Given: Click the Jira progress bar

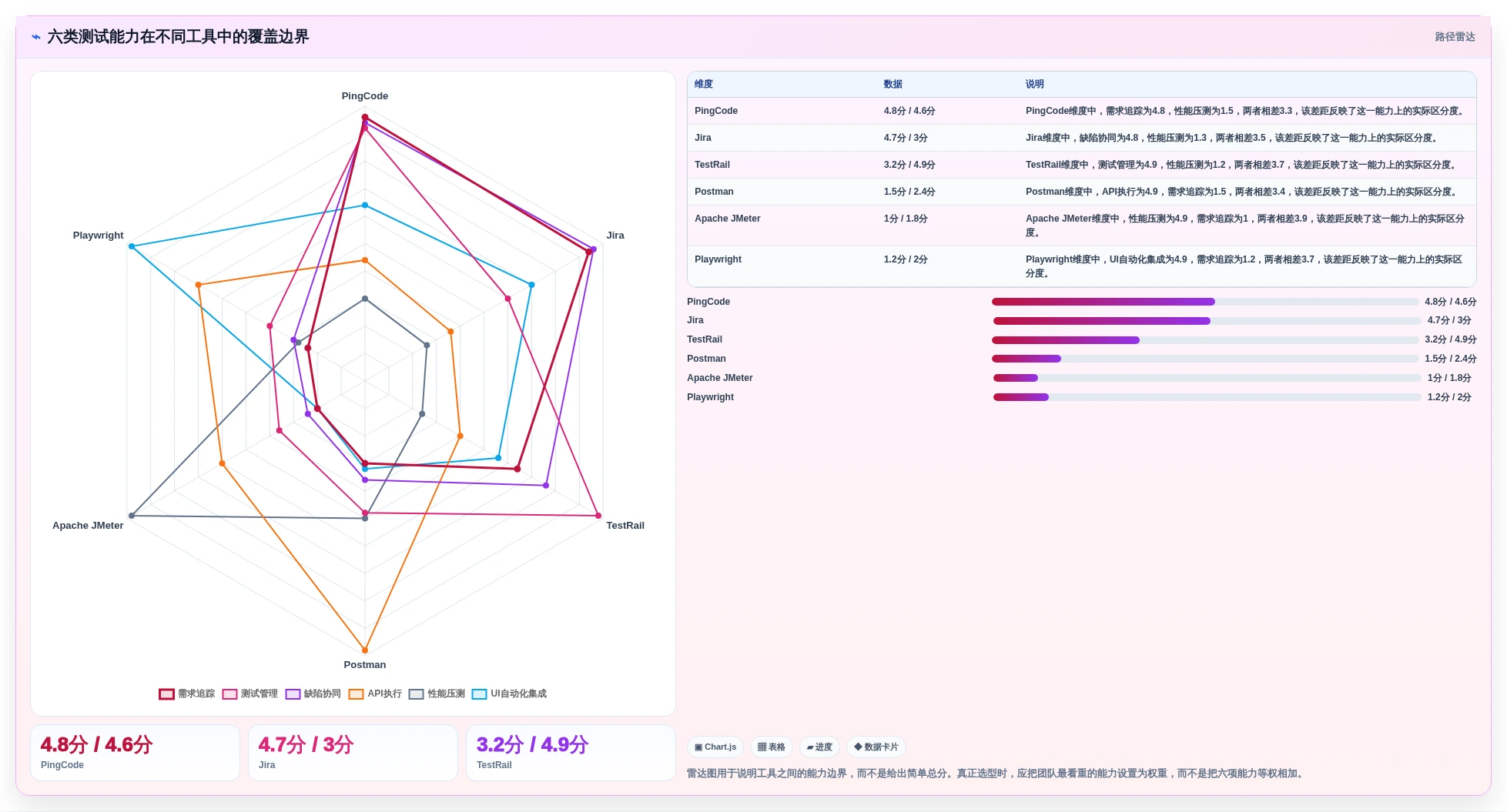Looking at the screenshot, I should point(1207,321).
